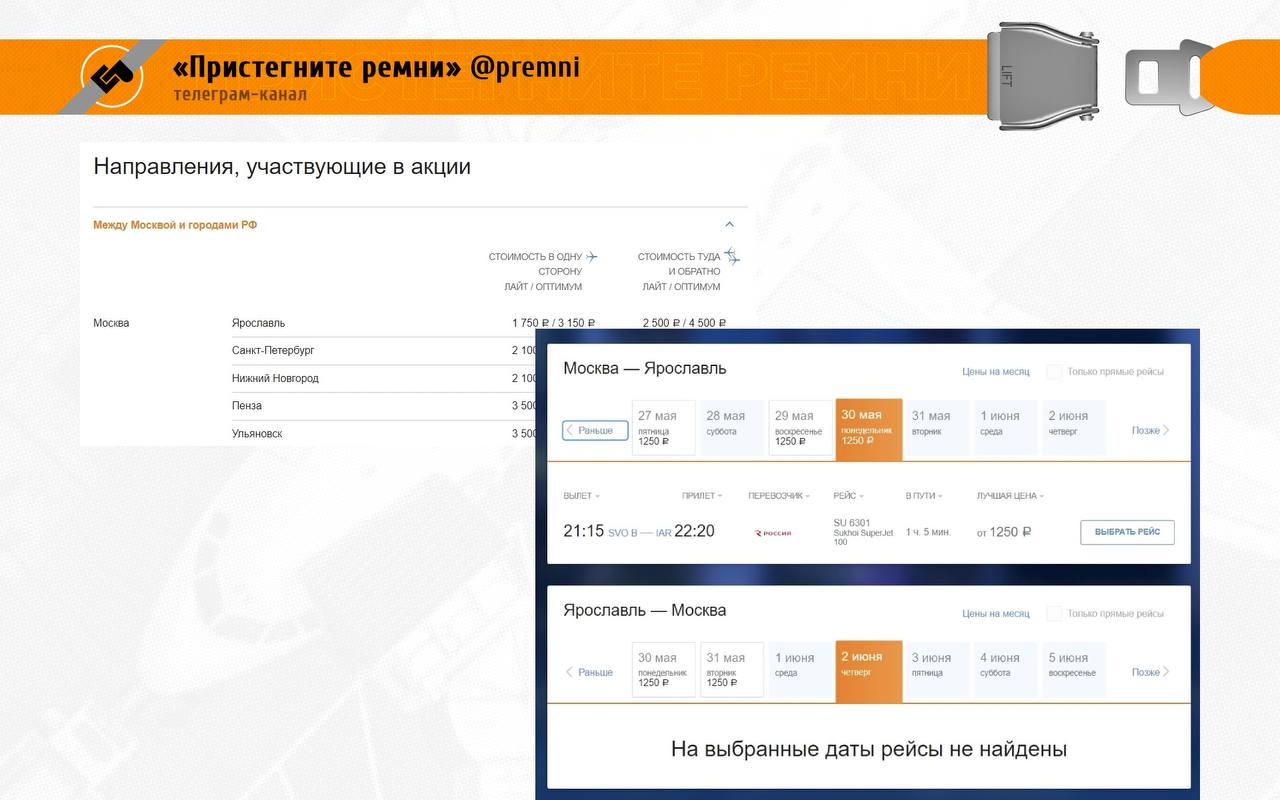Click the Выбрать рейс button

pyautogui.click(x=1127, y=532)
